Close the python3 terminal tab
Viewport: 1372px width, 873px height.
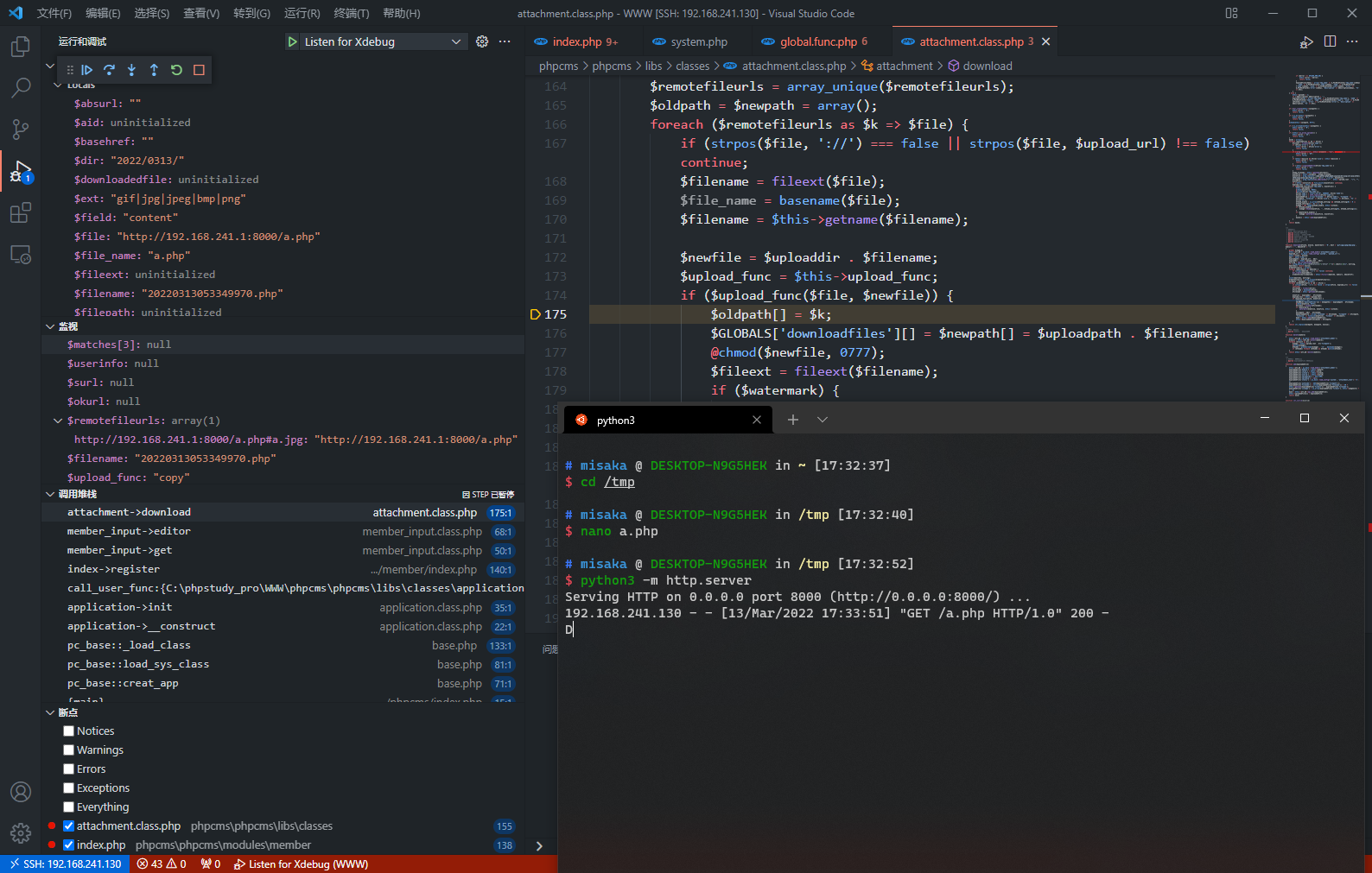pyautogui.click(x=757, y=420)
